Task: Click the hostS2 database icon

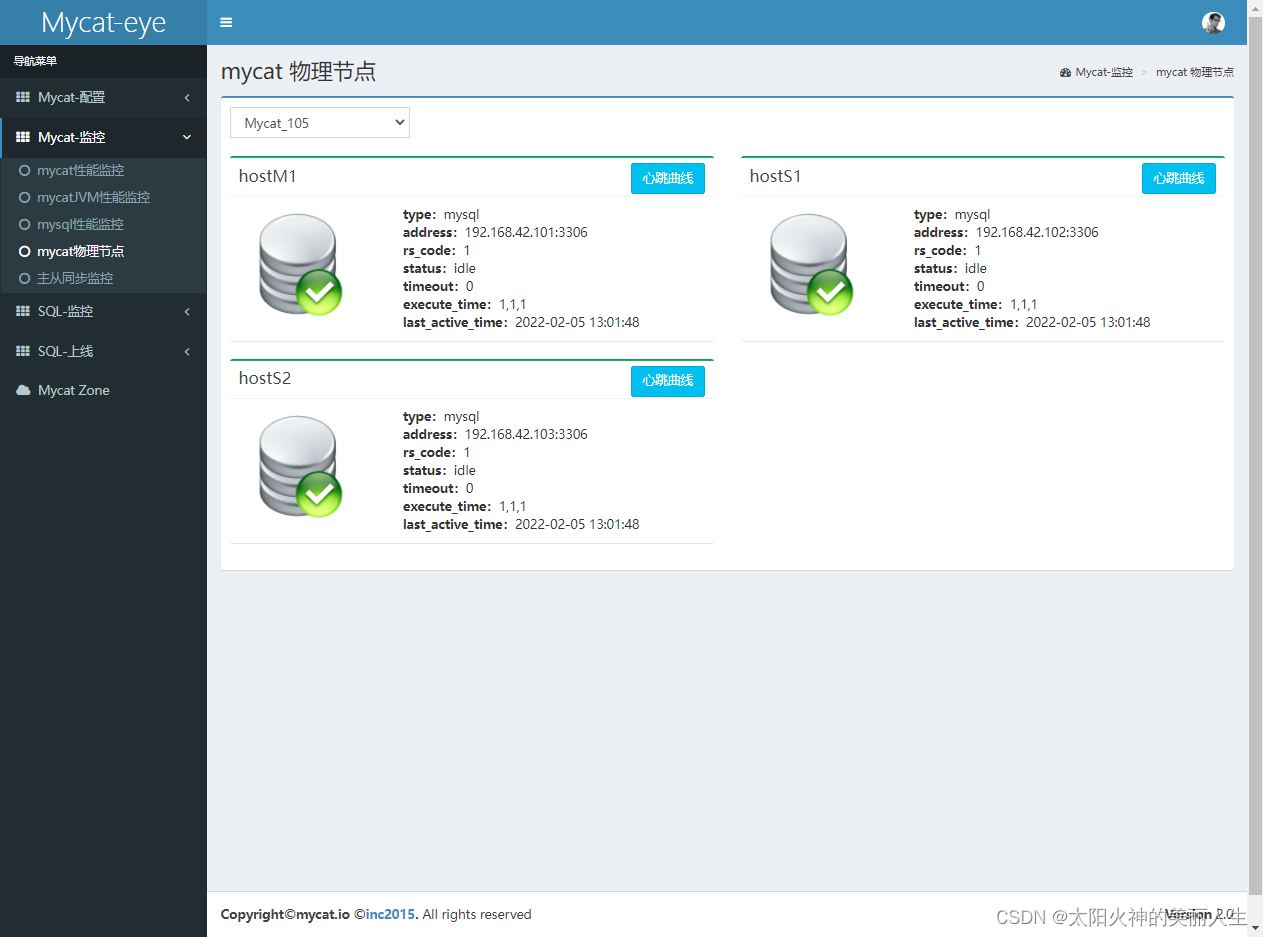Action: pos(300,467)
